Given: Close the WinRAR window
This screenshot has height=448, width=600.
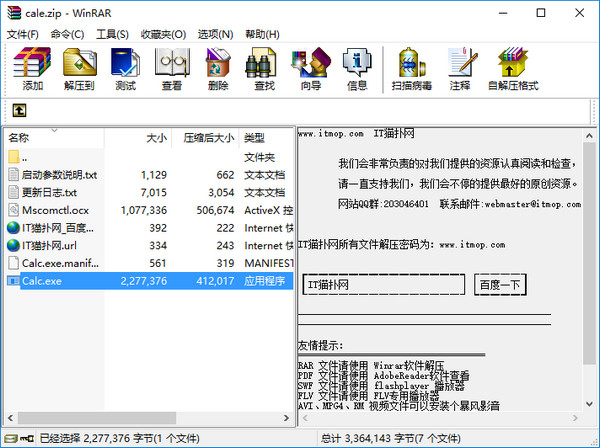Looking at the screenshot, I should [579, 13].
